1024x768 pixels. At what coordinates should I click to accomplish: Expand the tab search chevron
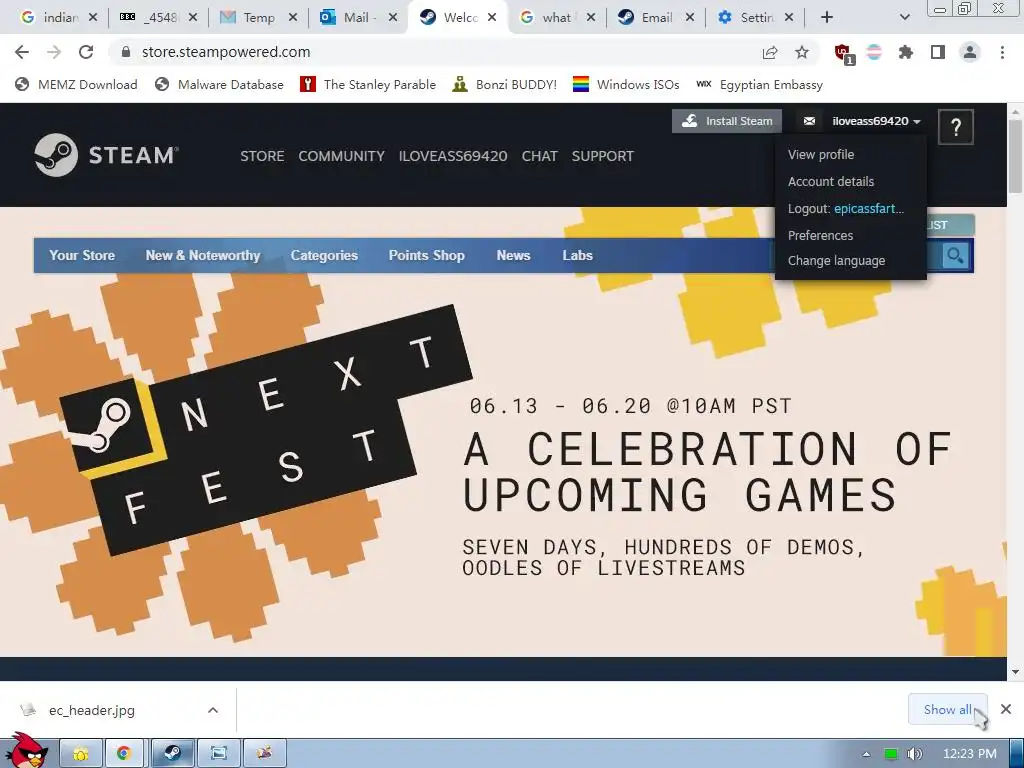pyautogui.click(x=904, y=18)
